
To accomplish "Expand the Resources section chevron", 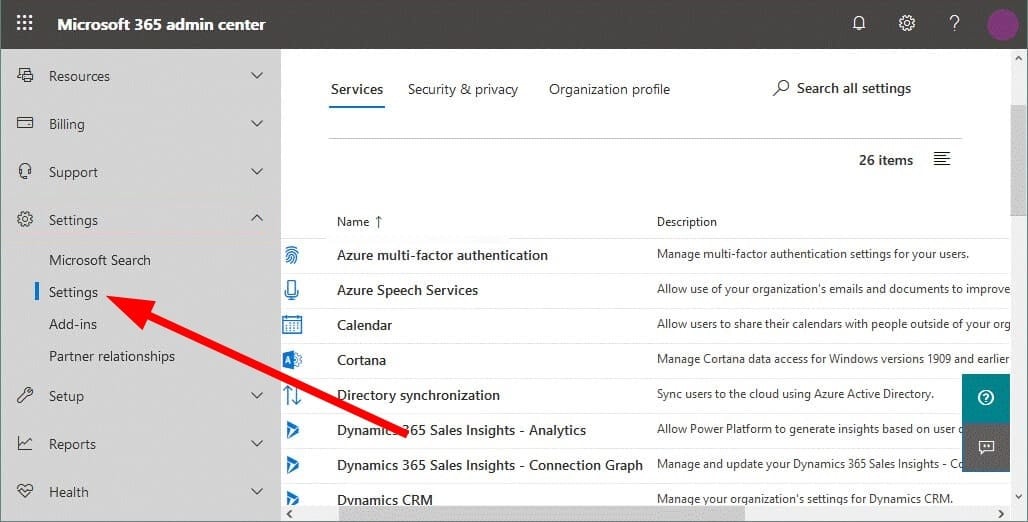I will click(257, 75).
